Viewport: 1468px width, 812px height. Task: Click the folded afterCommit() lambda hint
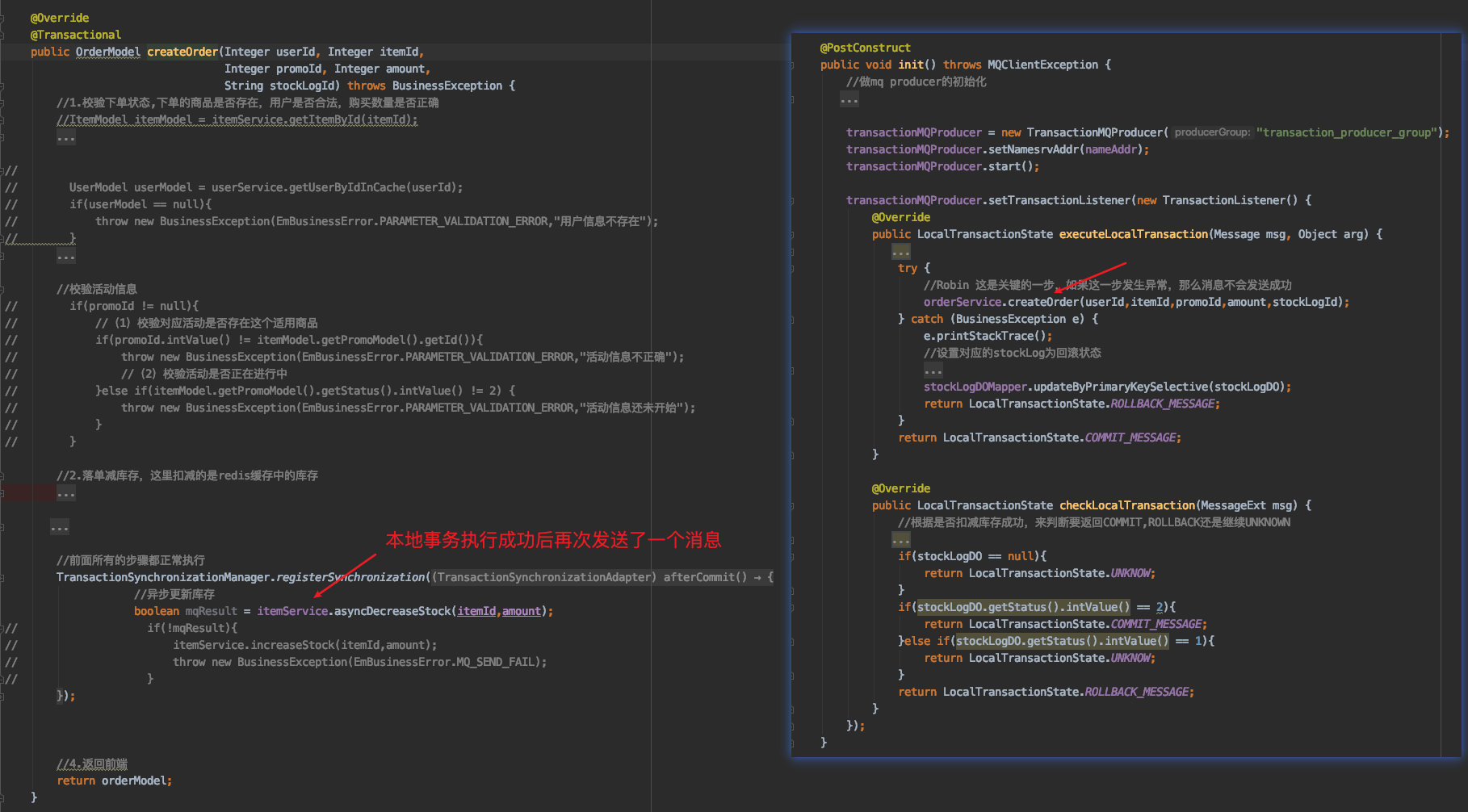coord(602,577)
